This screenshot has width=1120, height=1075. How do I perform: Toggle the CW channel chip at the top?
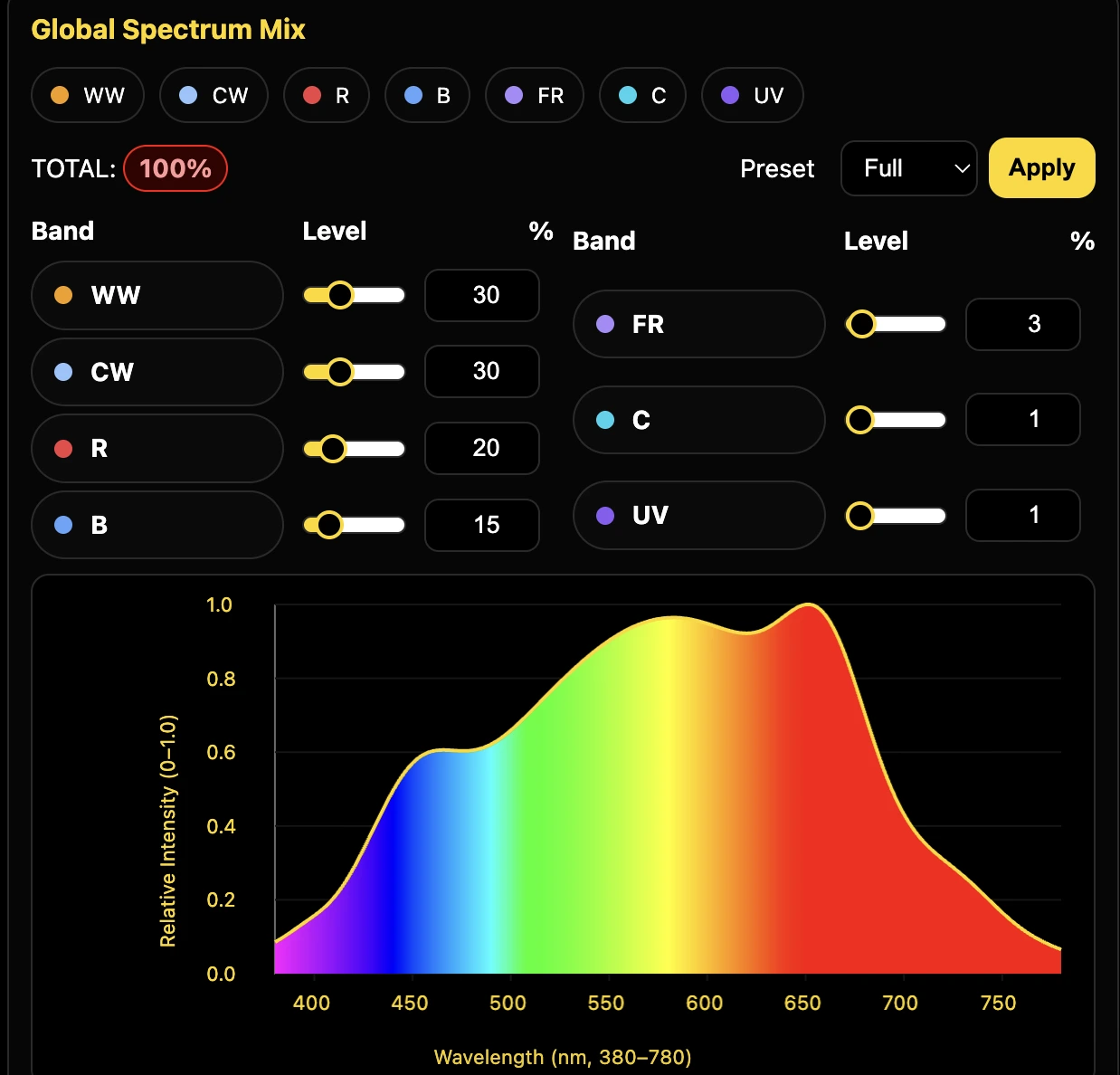click(x=214, y=94)
